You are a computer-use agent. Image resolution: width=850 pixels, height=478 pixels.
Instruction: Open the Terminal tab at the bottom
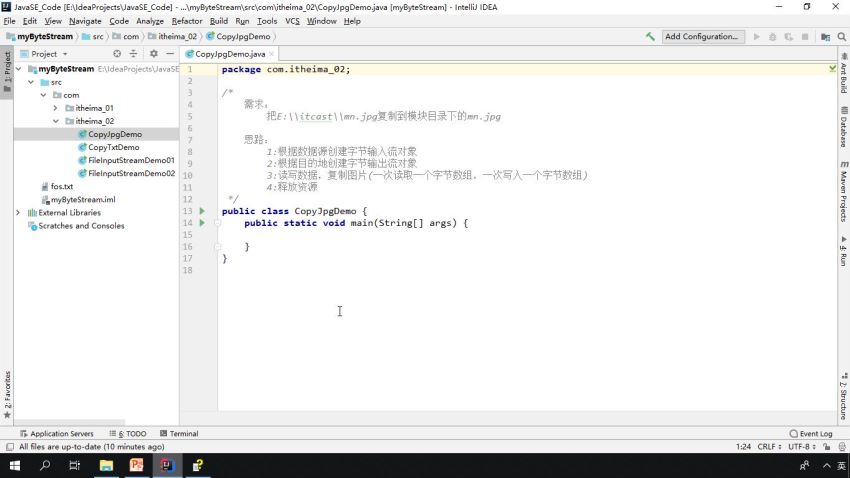tap(179, 434)
